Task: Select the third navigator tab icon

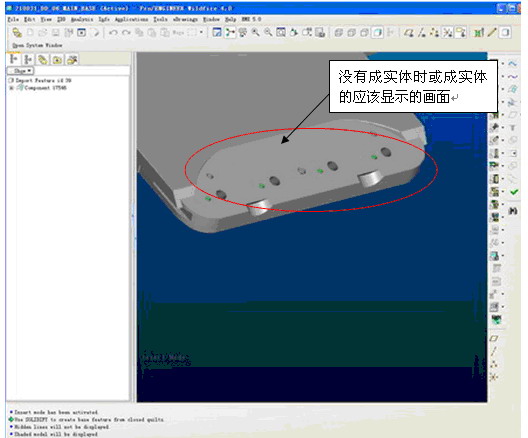Action: 42,59
